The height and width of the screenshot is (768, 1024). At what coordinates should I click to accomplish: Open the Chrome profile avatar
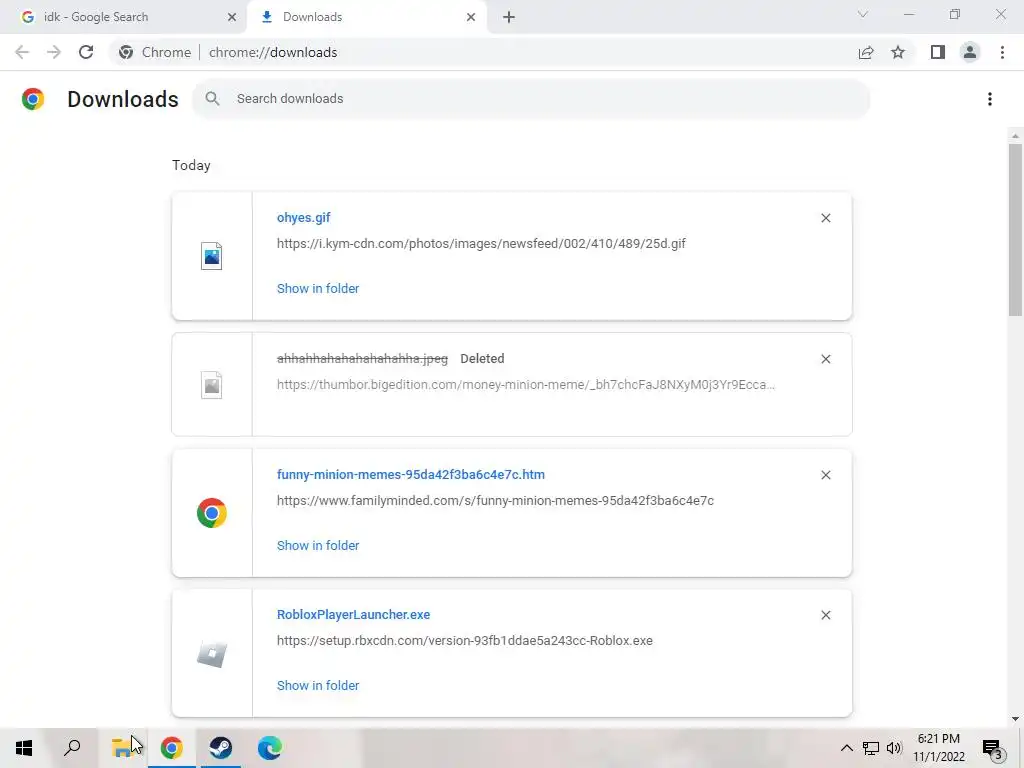(970, 52)
